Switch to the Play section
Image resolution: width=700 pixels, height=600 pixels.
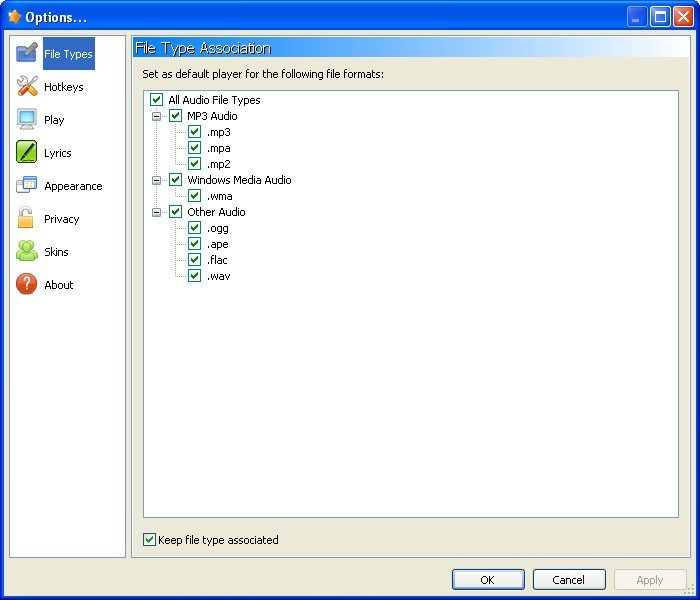(x=54, y=120)
